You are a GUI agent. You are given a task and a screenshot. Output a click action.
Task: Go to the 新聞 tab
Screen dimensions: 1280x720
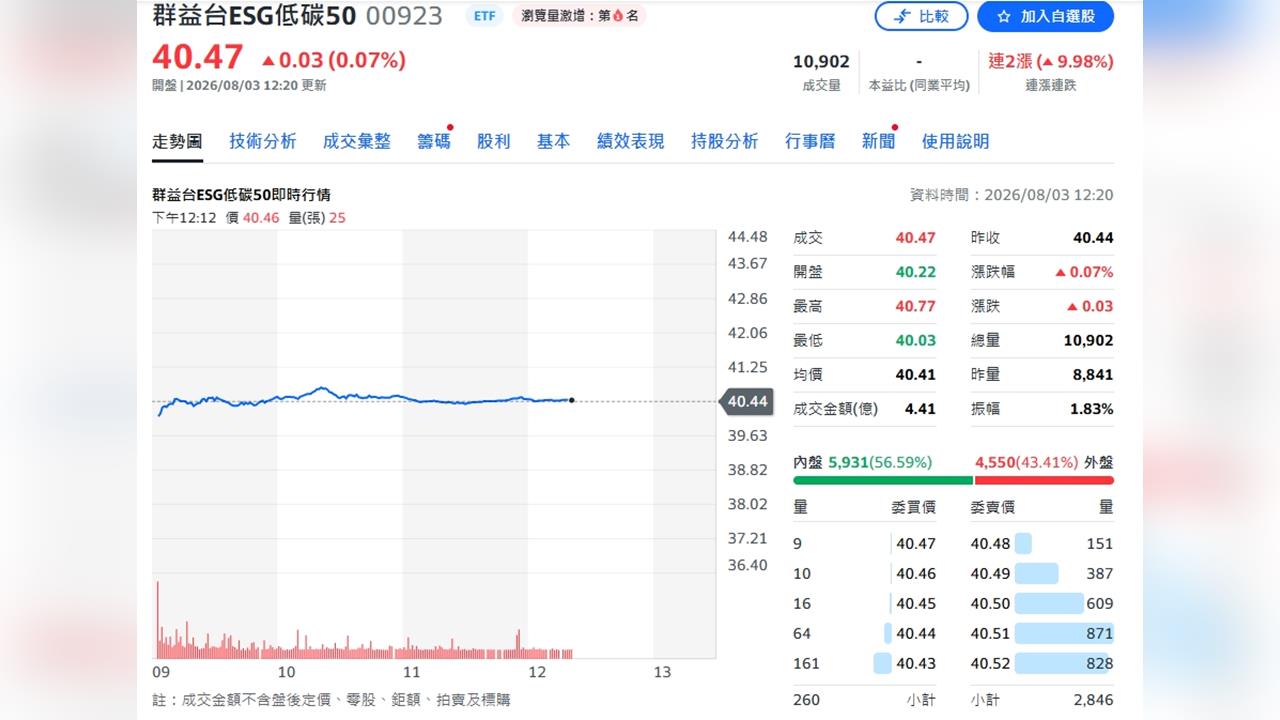[879, 141]
